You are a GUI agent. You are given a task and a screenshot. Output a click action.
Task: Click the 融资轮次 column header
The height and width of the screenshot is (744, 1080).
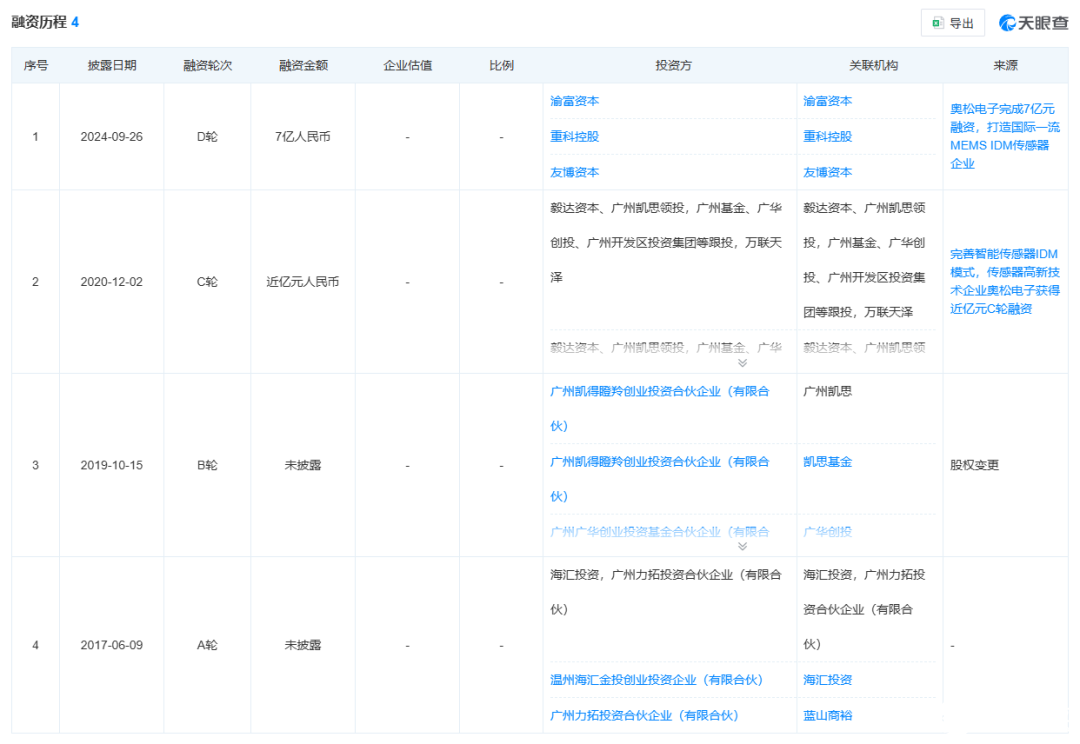pyautogui.click(x=207, y=66)
